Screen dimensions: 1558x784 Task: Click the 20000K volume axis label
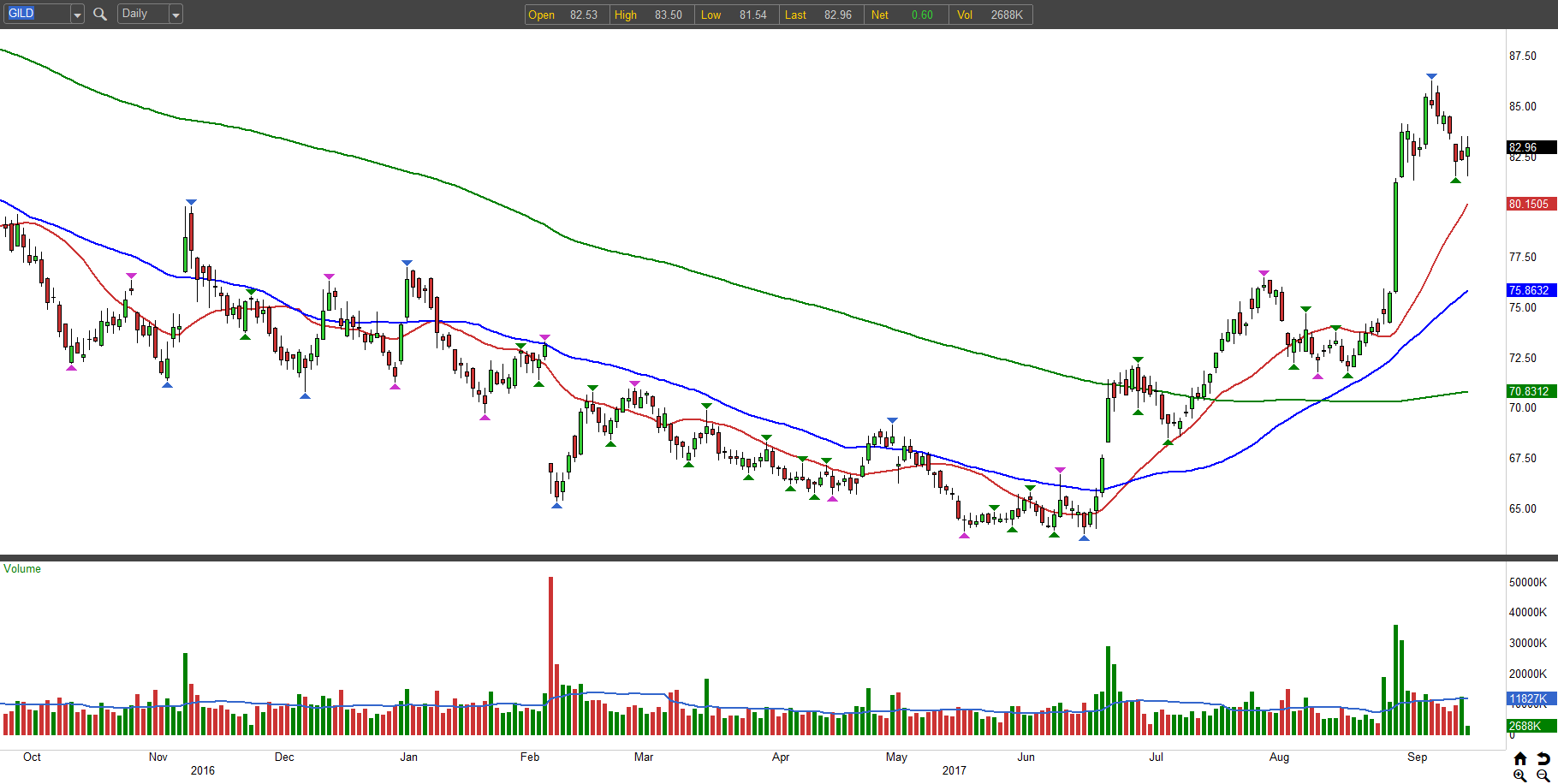tap(1528, 674)
